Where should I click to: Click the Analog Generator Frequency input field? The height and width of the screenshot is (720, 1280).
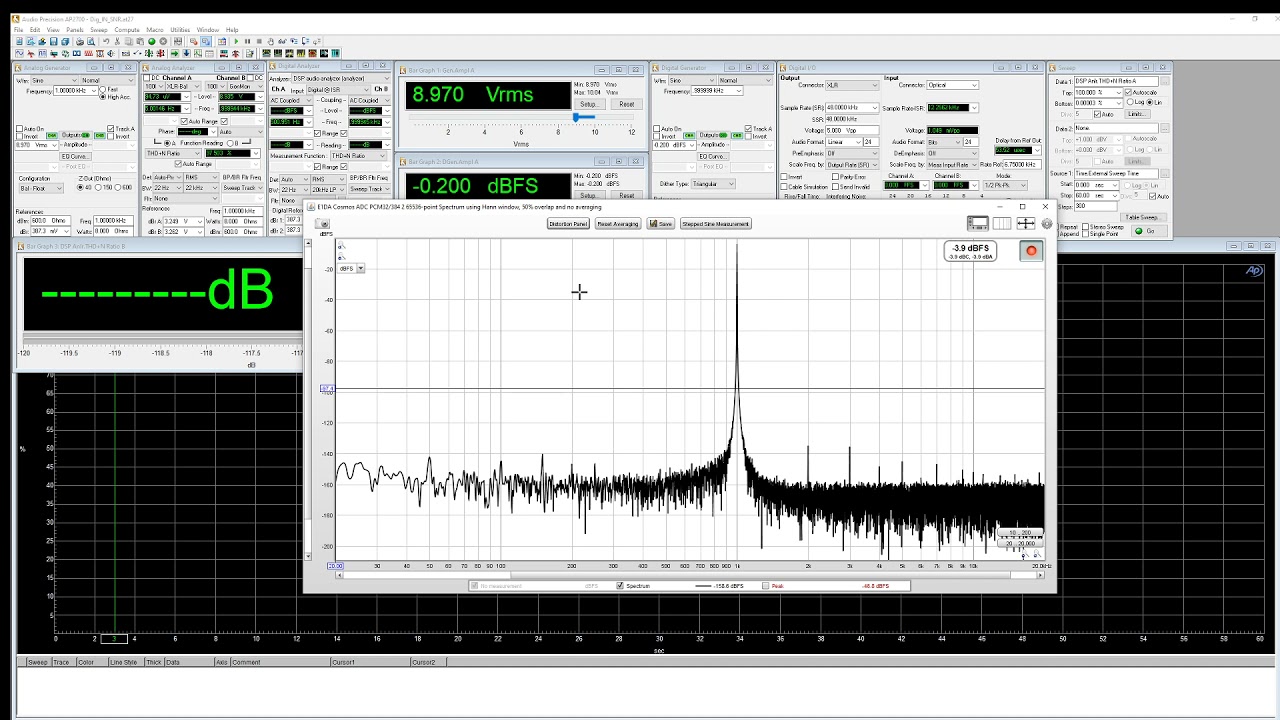75,91
